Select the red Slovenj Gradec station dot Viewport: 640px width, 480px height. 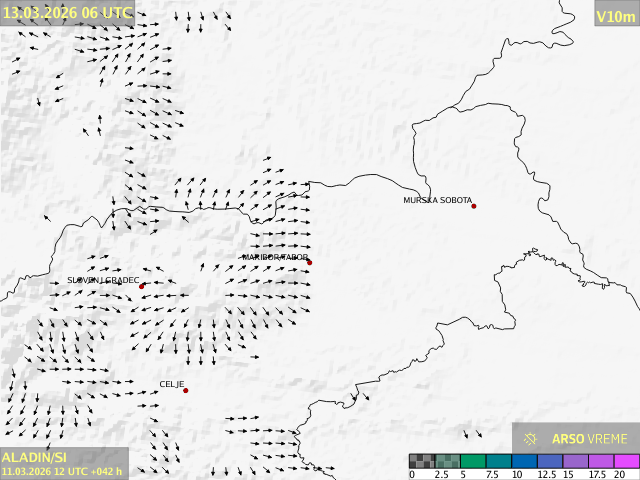(141, 287)
